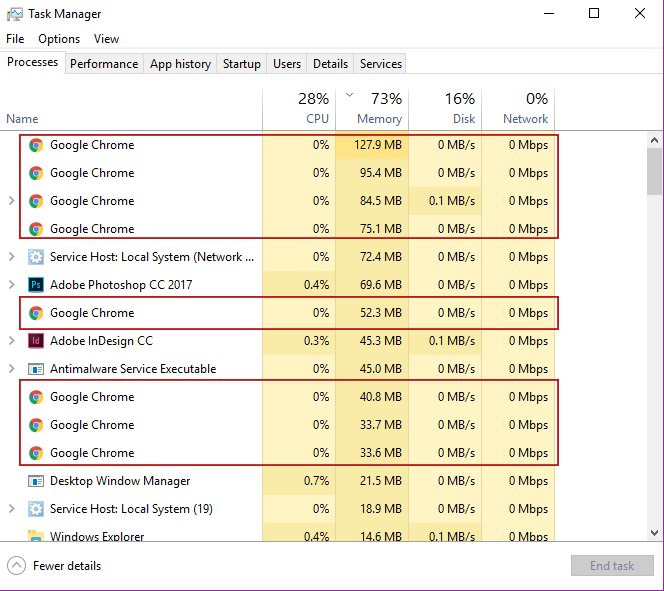This screenshot has width=664, height=591.
Task: Switch to the App history tab
Action: point(180,64)
